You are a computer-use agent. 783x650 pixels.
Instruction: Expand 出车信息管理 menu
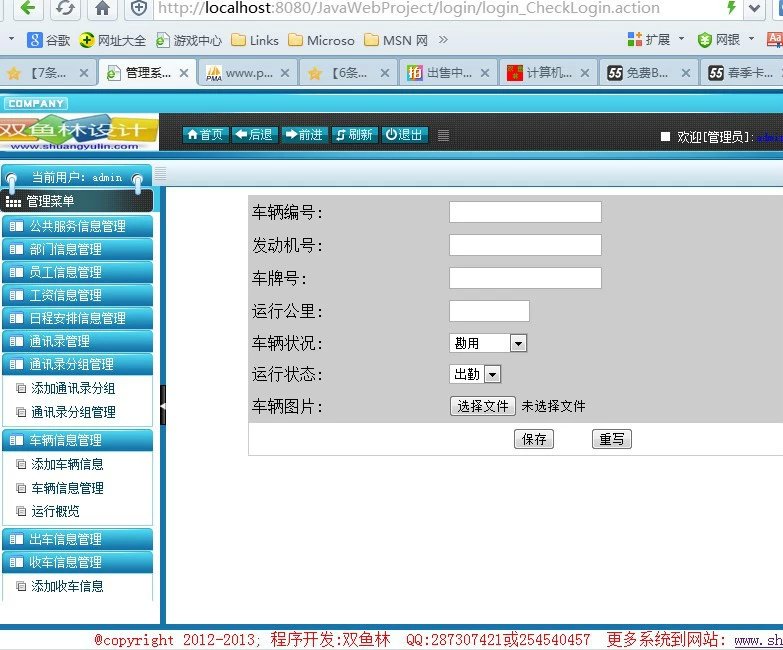77,539
